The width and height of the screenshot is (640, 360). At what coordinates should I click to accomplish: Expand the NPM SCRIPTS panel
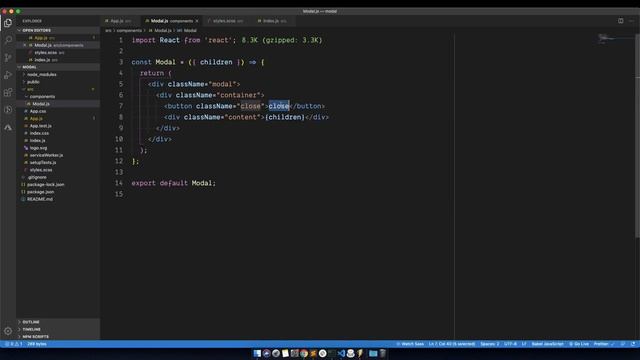[x=58, y=337]
